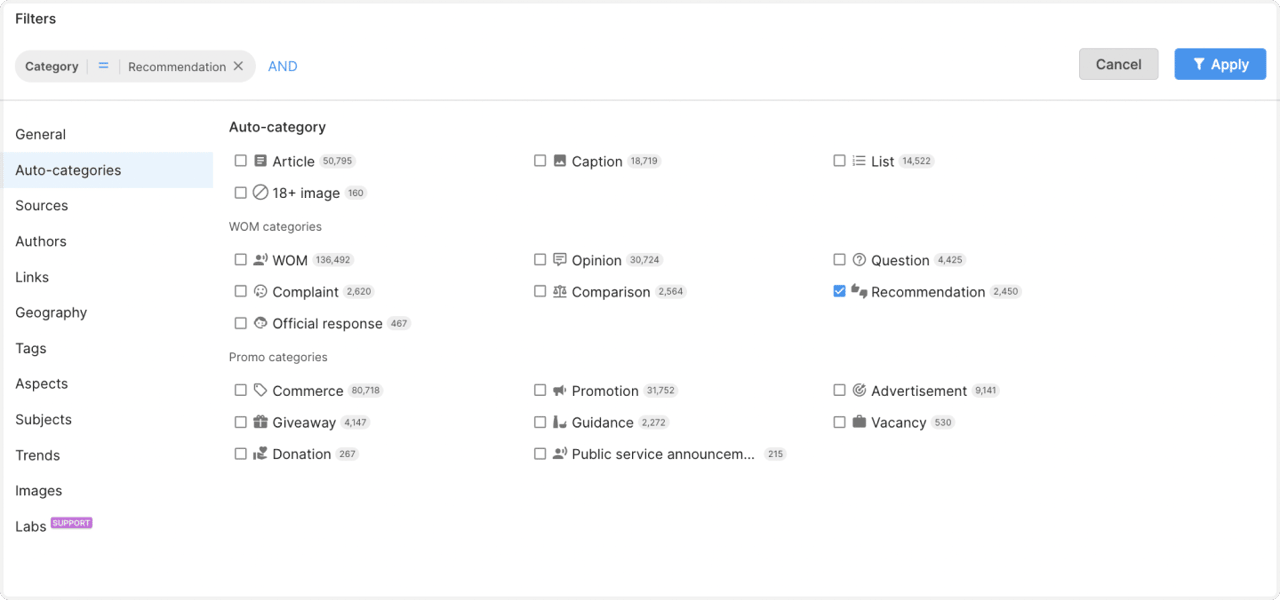
Task: Click the AND operator link
Action: pos(283,66)
